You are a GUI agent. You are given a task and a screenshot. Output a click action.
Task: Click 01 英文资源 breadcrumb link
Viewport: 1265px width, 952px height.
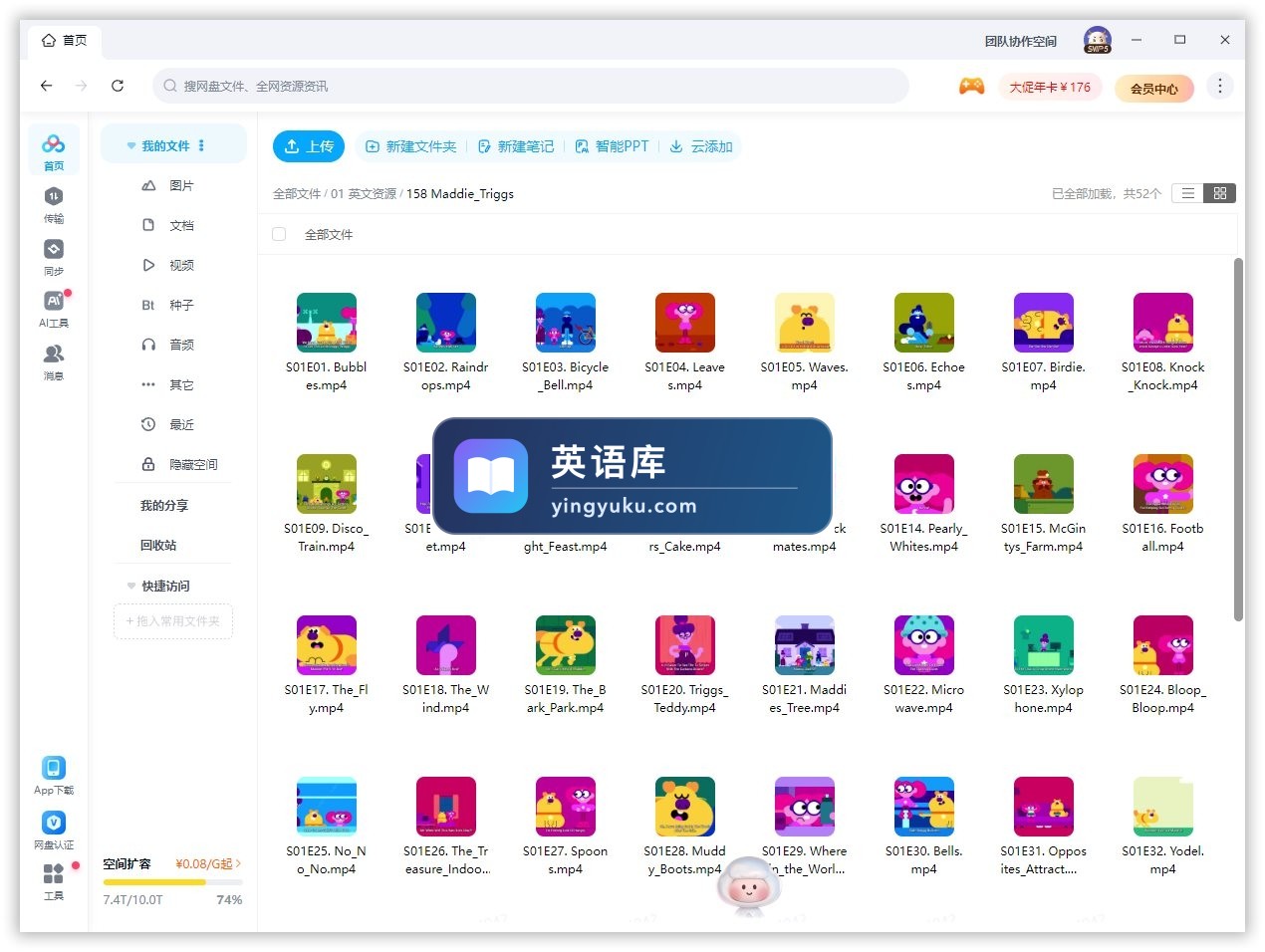[x=364, y=194]
